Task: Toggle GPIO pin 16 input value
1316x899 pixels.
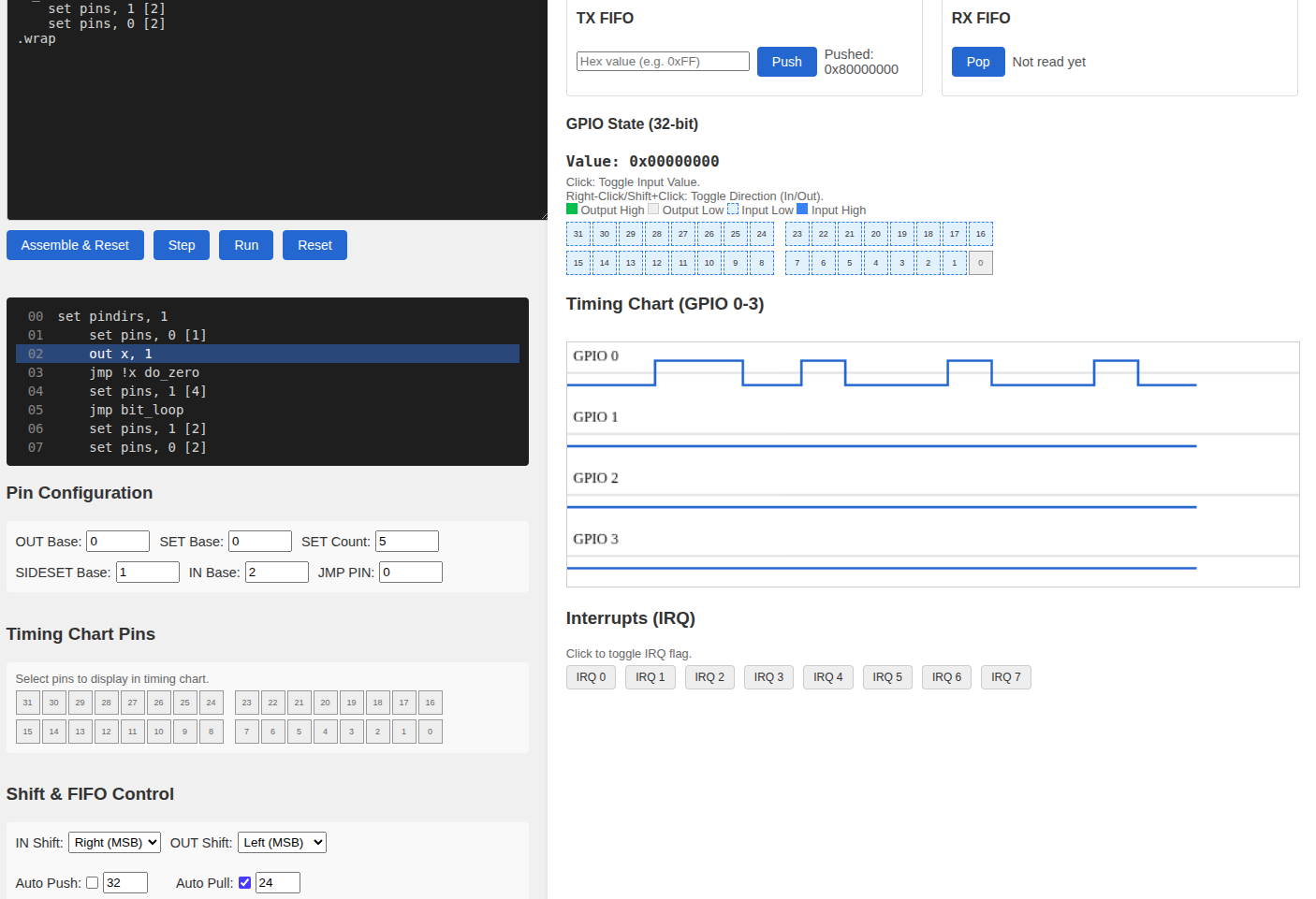Action: point(980,234)
